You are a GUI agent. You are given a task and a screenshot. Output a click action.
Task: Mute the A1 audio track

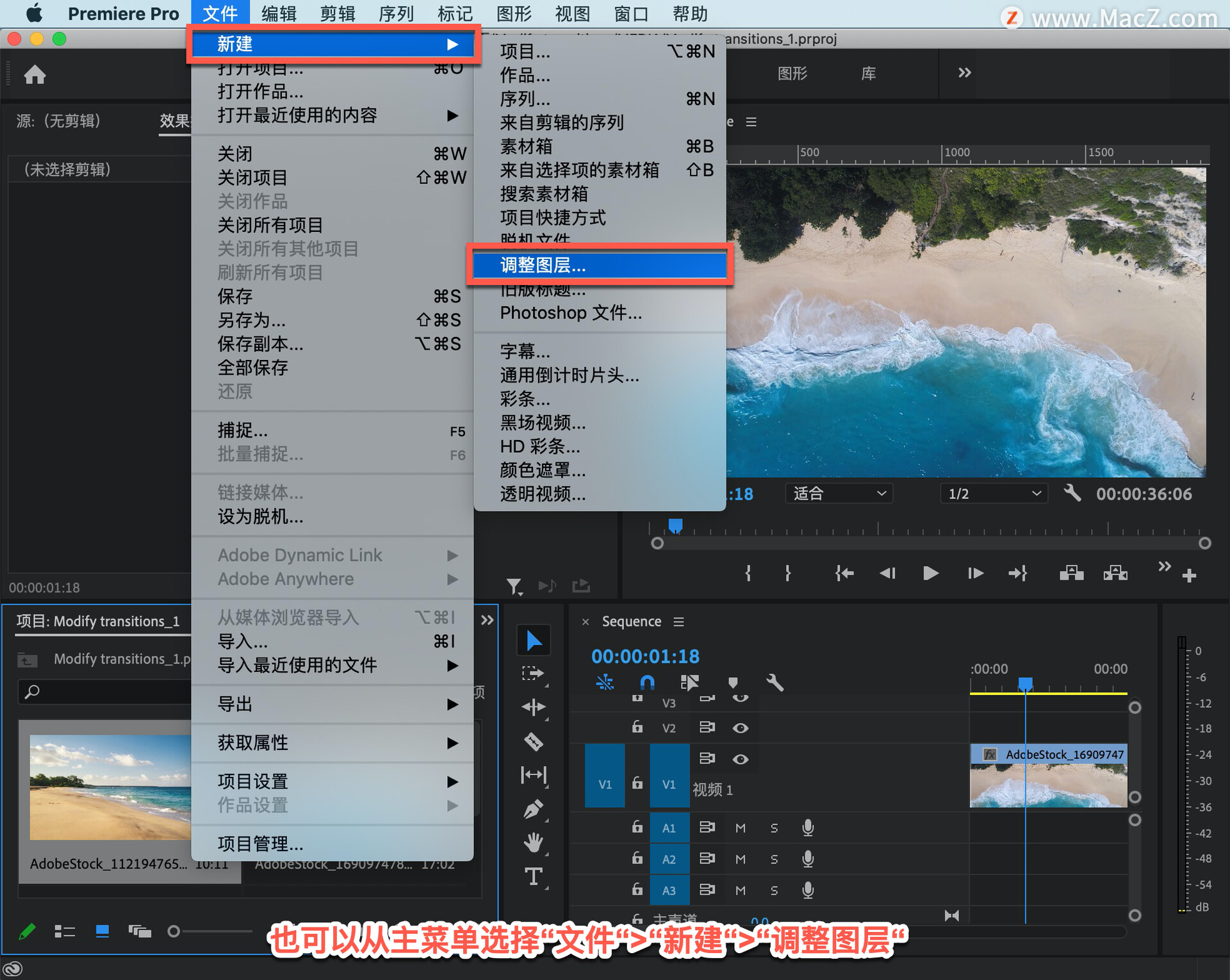pyautogui.click(x=741, y=828)
